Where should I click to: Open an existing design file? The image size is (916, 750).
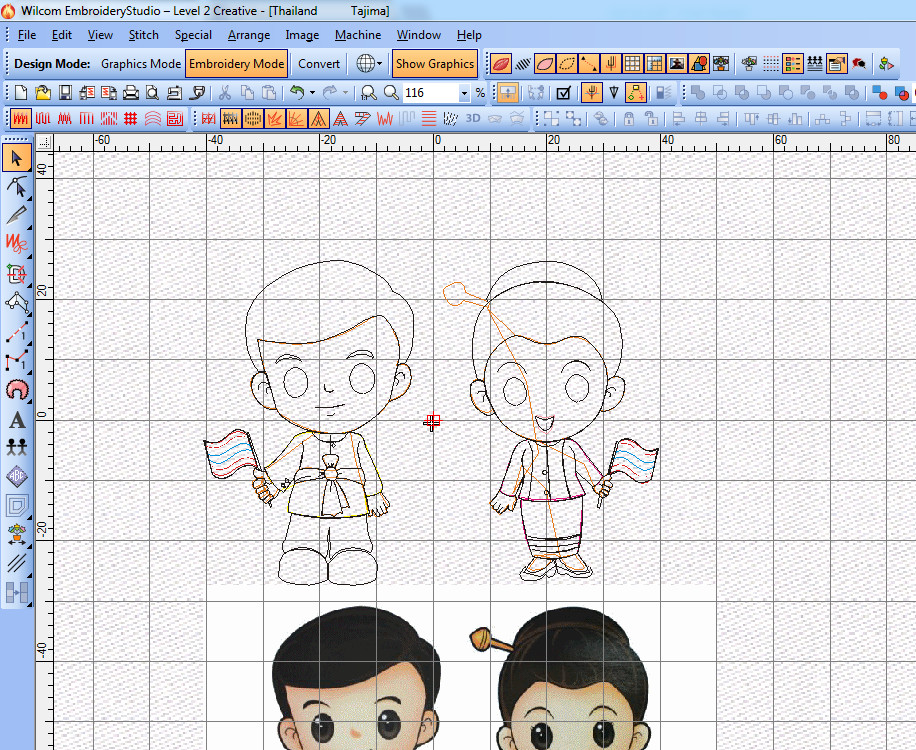pos(43,92)
